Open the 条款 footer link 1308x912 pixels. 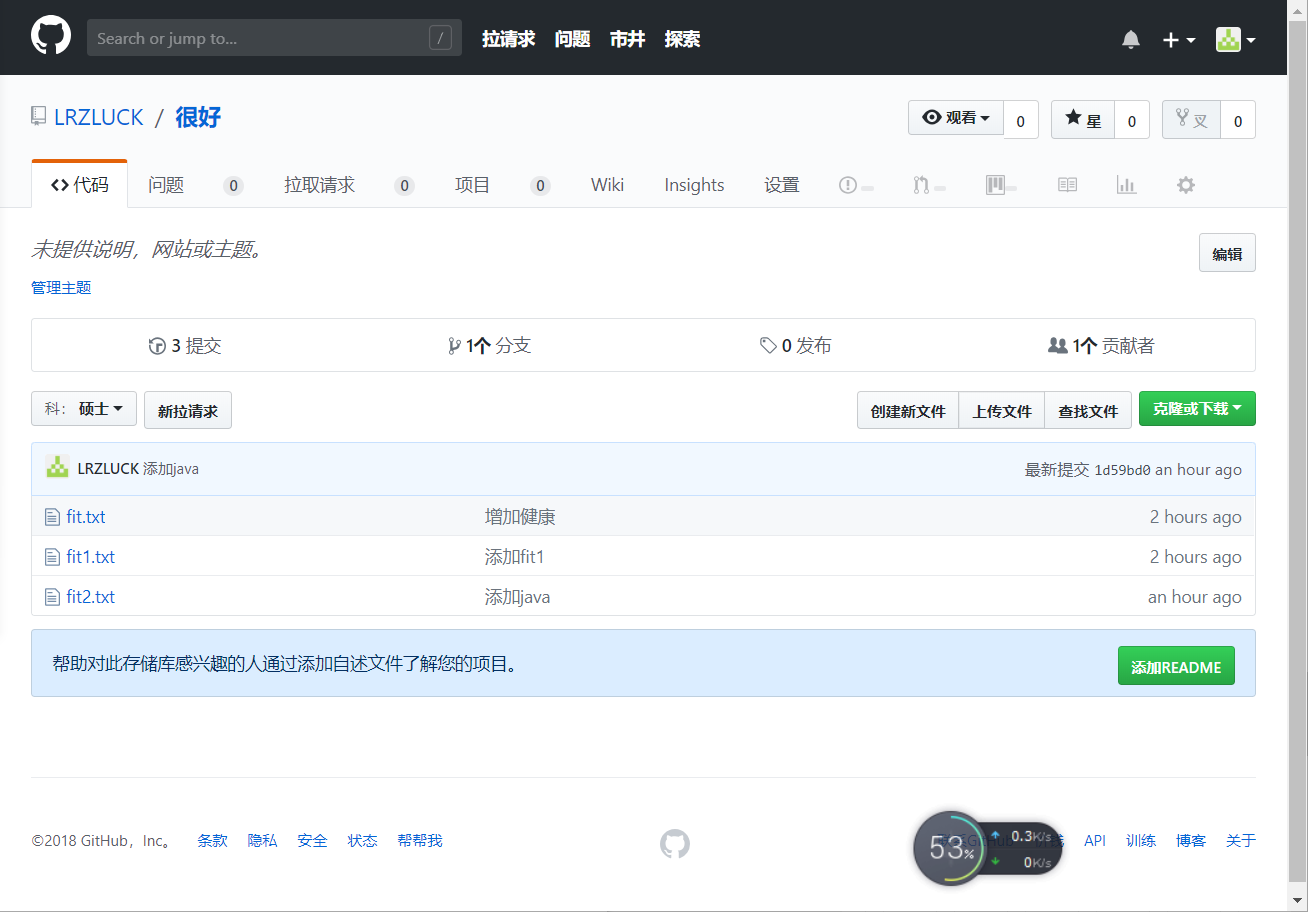click(x=212, y=841)
